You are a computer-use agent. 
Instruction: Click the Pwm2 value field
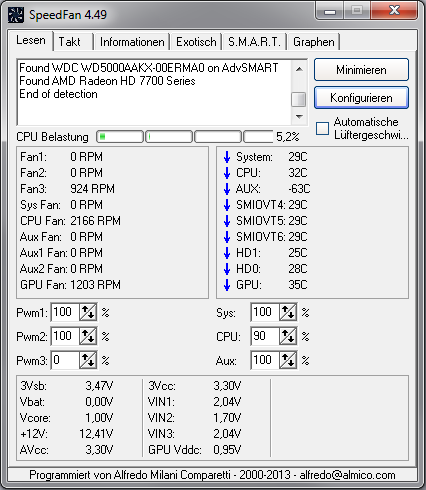[65, 336]
